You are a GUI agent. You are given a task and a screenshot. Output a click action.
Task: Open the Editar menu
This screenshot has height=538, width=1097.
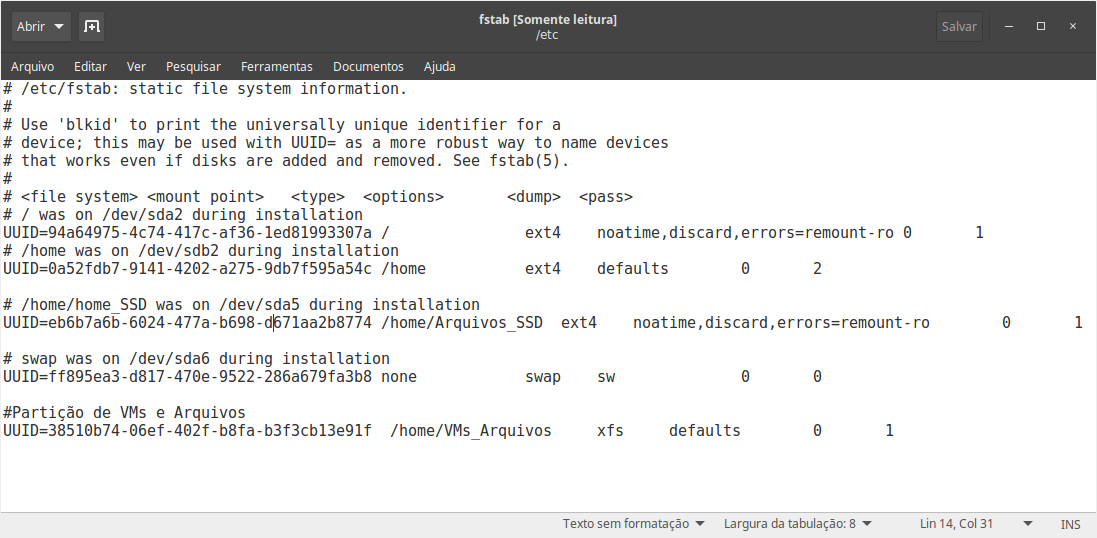coord(90,66)
